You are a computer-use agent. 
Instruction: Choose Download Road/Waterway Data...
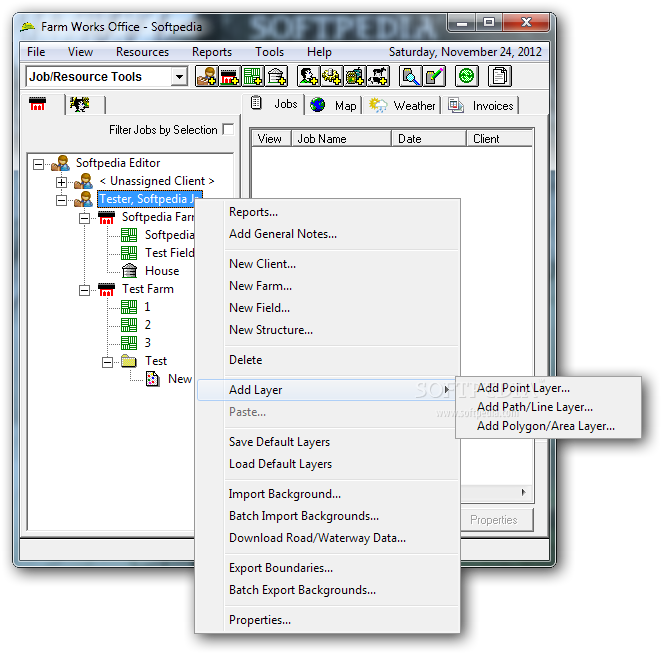(x=328, y=538)
